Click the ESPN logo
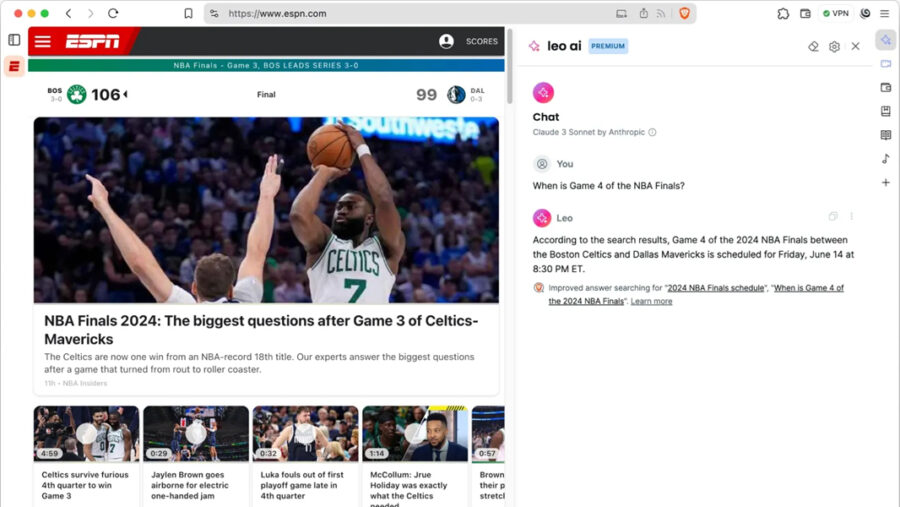900x507 pixels. coord(92,41)
